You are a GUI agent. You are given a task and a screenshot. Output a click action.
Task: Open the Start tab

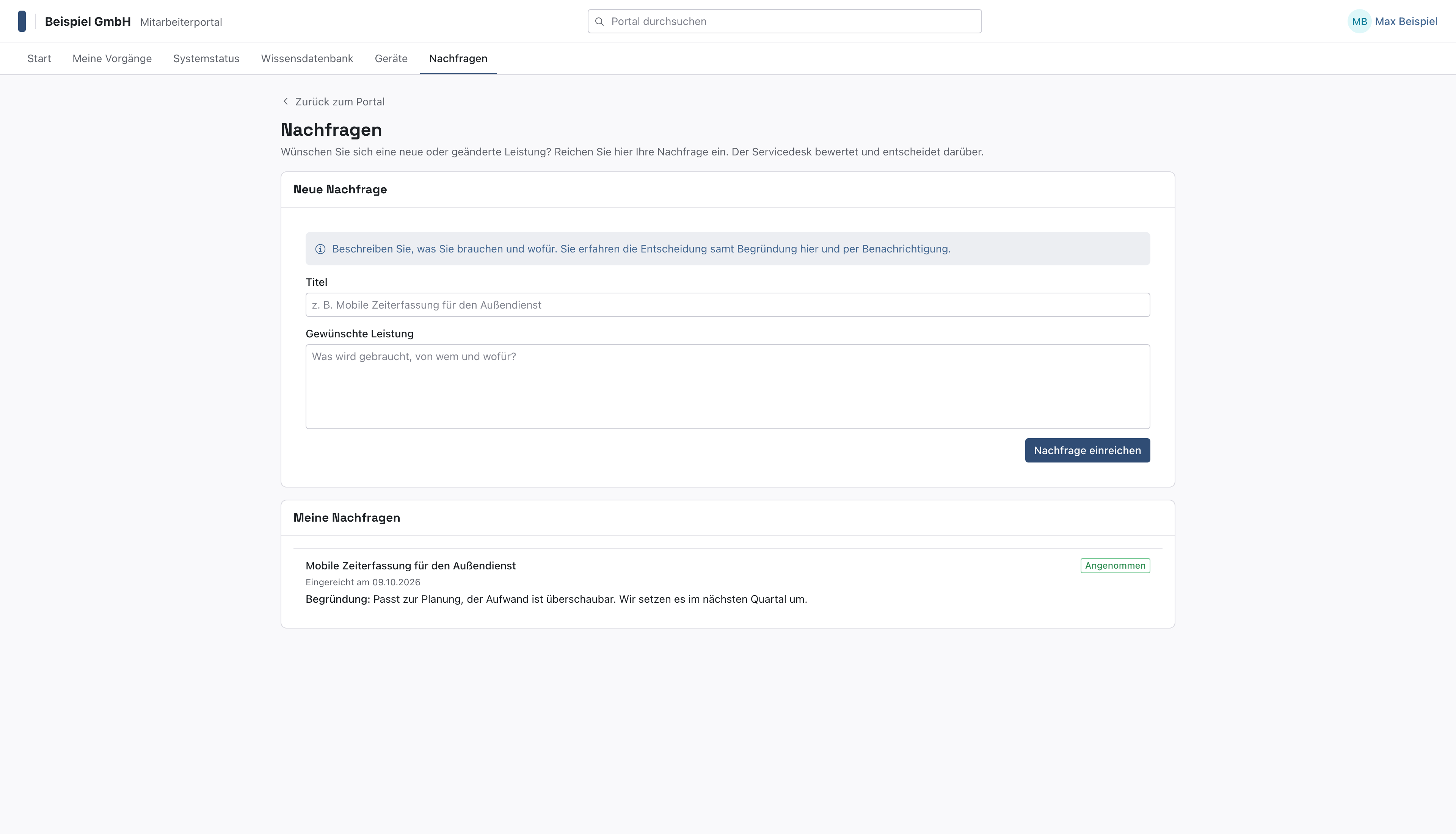(x=39, y=58)
